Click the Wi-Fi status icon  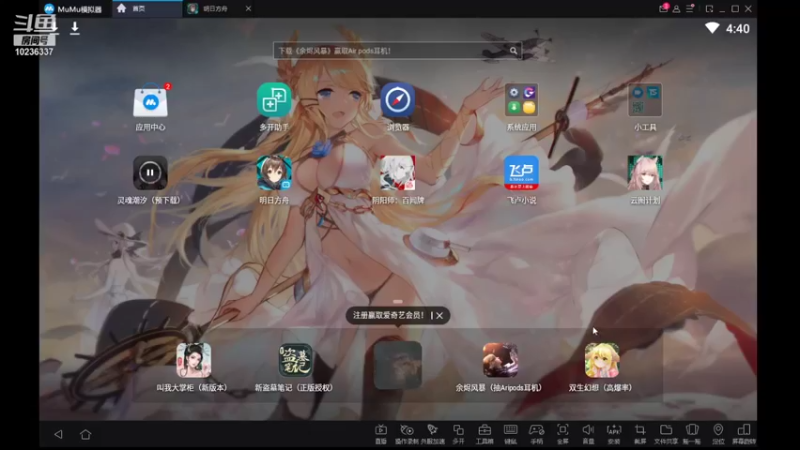coord(712,28)
